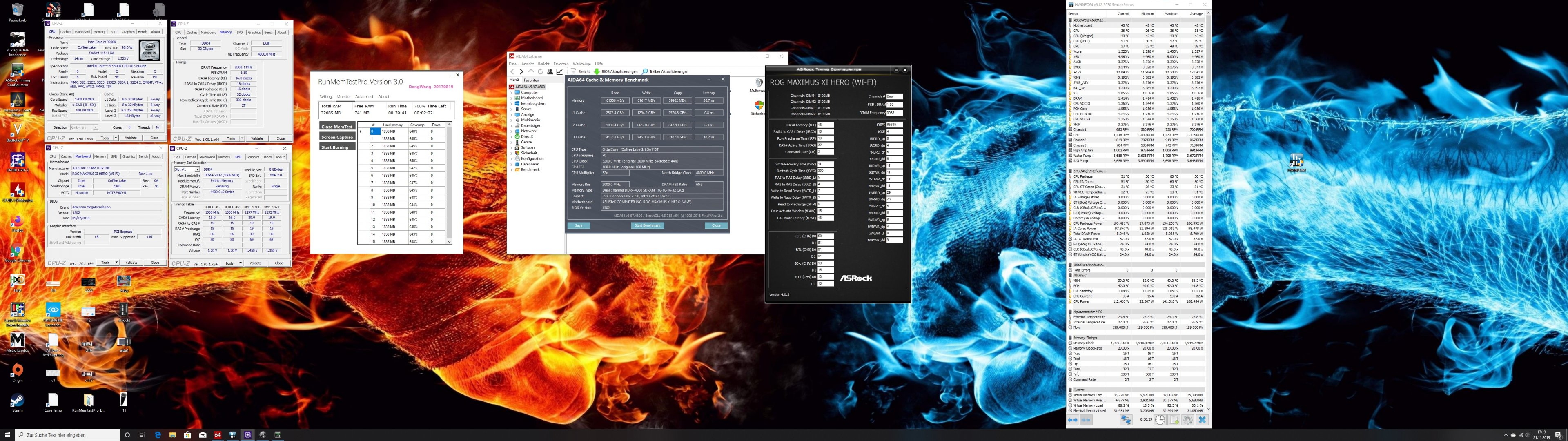The width and height of the screenshot is (1568, 441).
Task: Click HWiNFO network remote monitors icon
Action: [1126, 420]
